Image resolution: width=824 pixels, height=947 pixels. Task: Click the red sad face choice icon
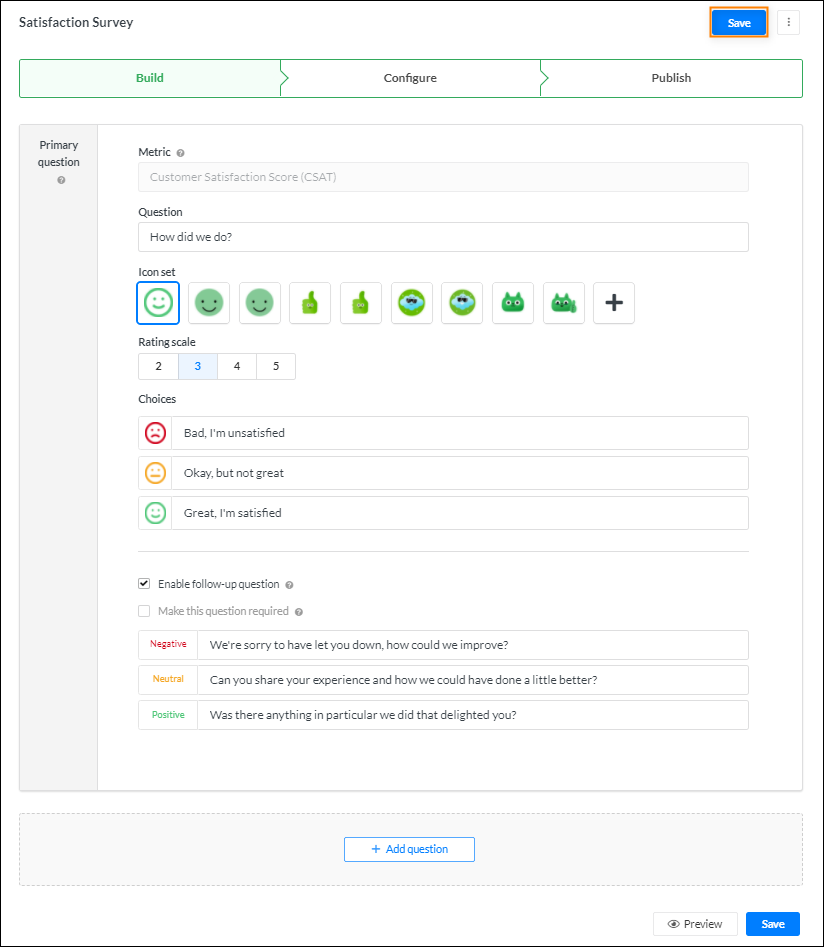[x=155, y=433]
